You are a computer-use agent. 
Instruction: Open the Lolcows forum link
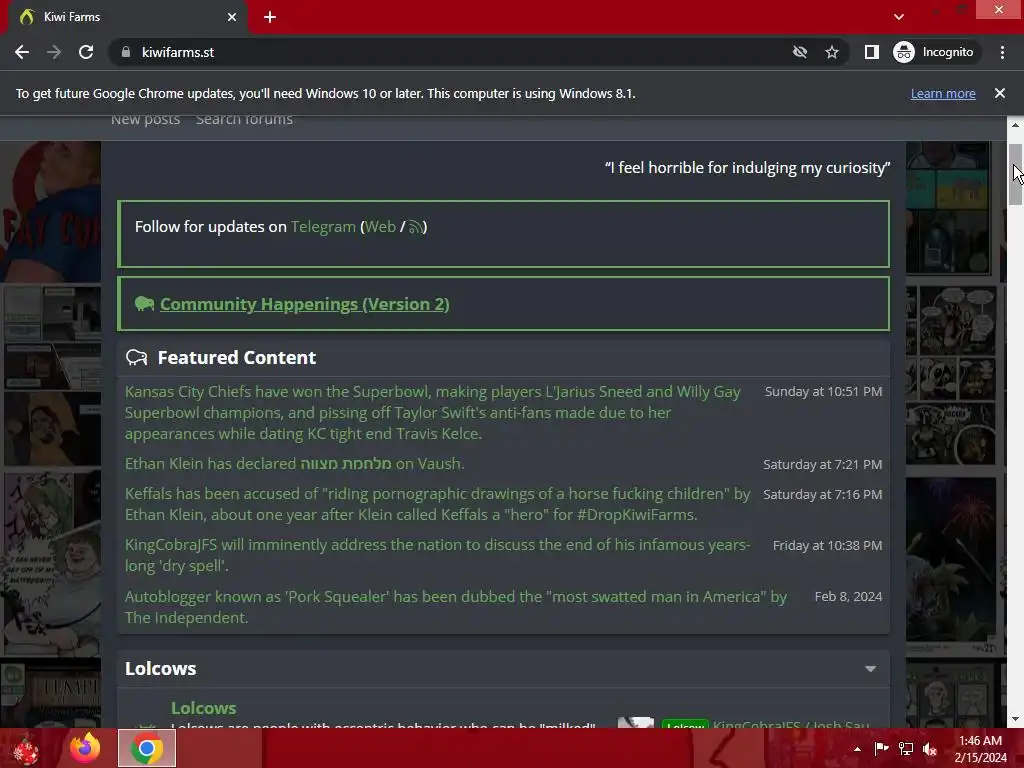tap(204, 708)
